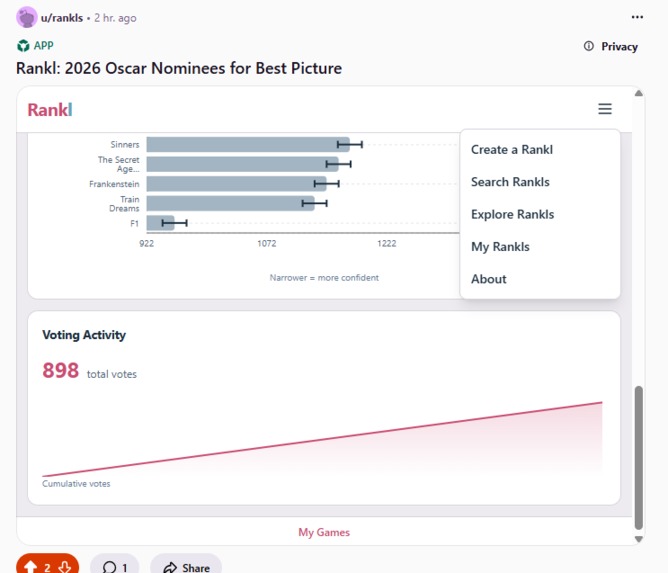Click the u/rankls avatar image
Viewport: 668px width, 573px height.
26,17
